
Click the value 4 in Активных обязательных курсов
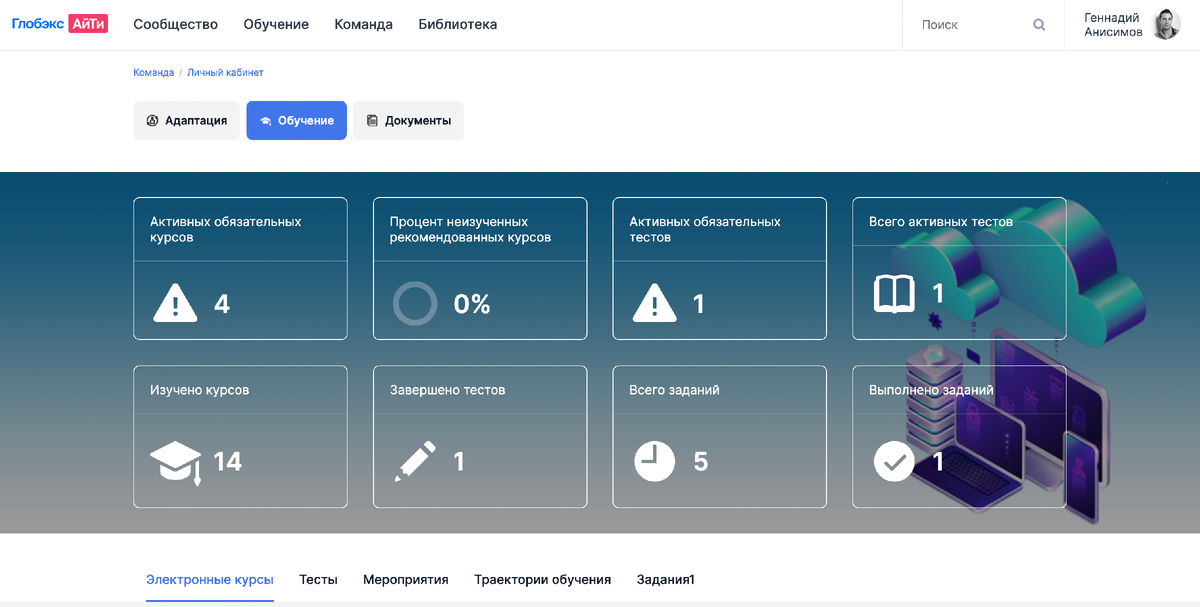222,303
